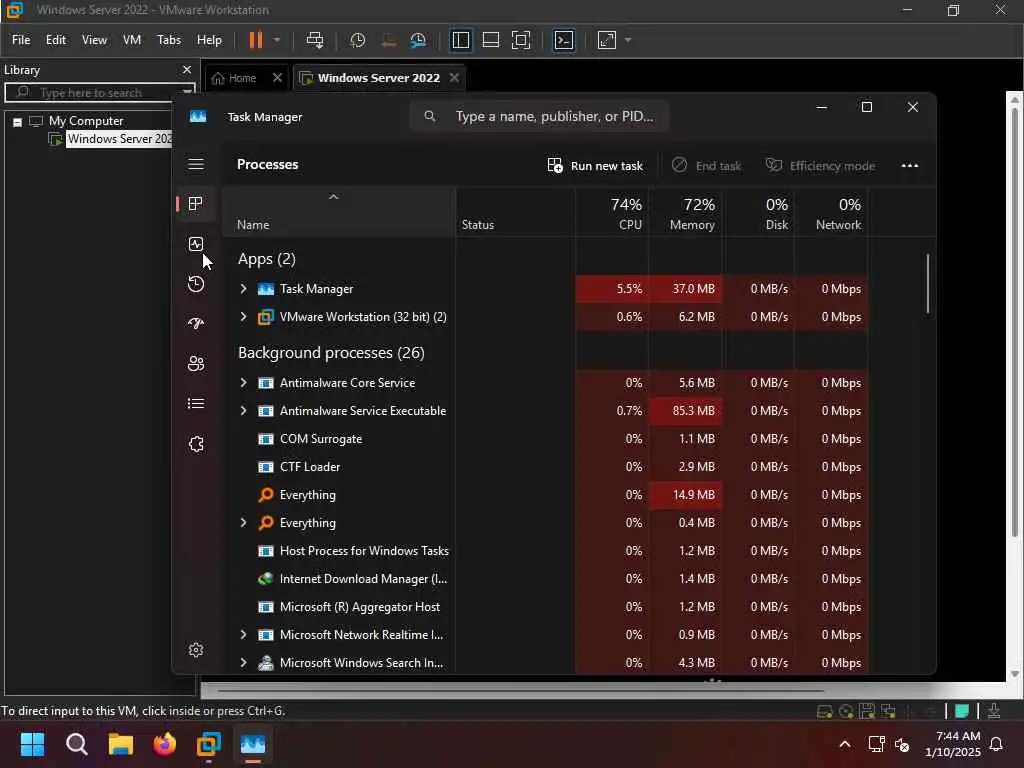The image size is (1024, 768).
Task: Open Startup apps page in sidebar
Action: (x=196, y=323)
